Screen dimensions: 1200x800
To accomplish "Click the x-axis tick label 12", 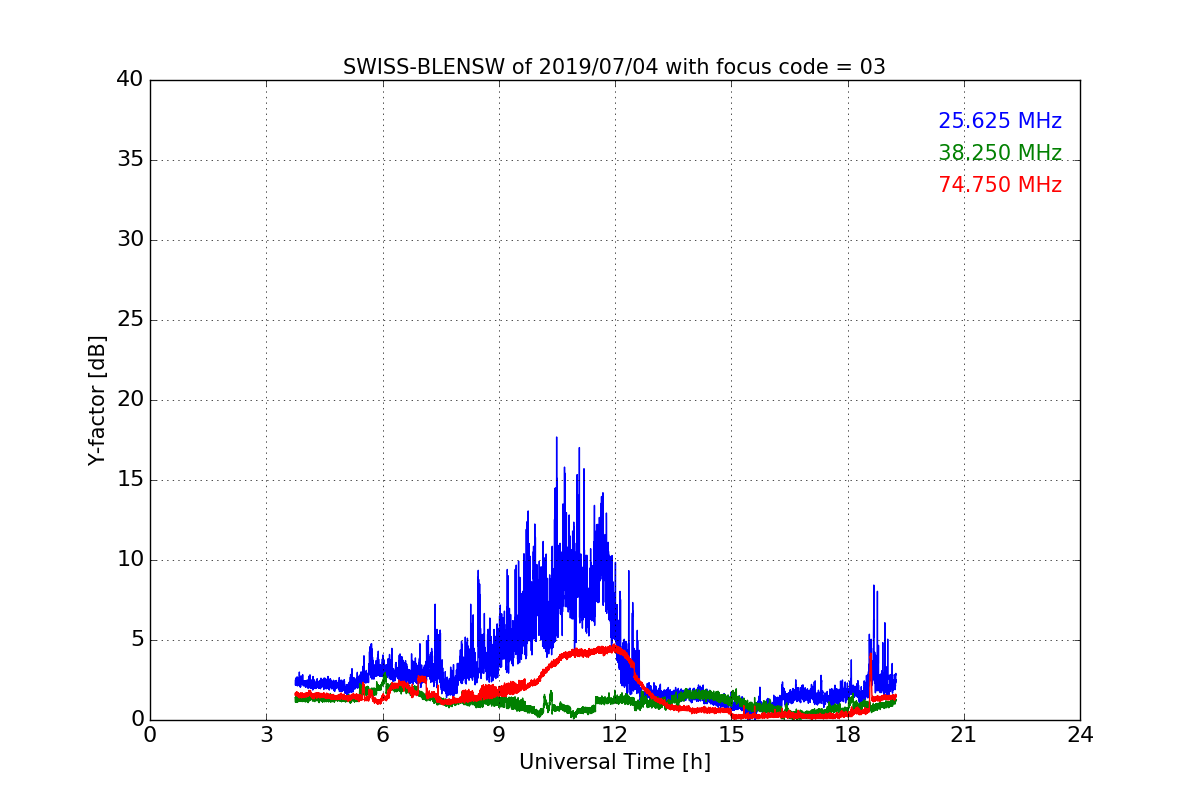I will click(x=615, y=734).
